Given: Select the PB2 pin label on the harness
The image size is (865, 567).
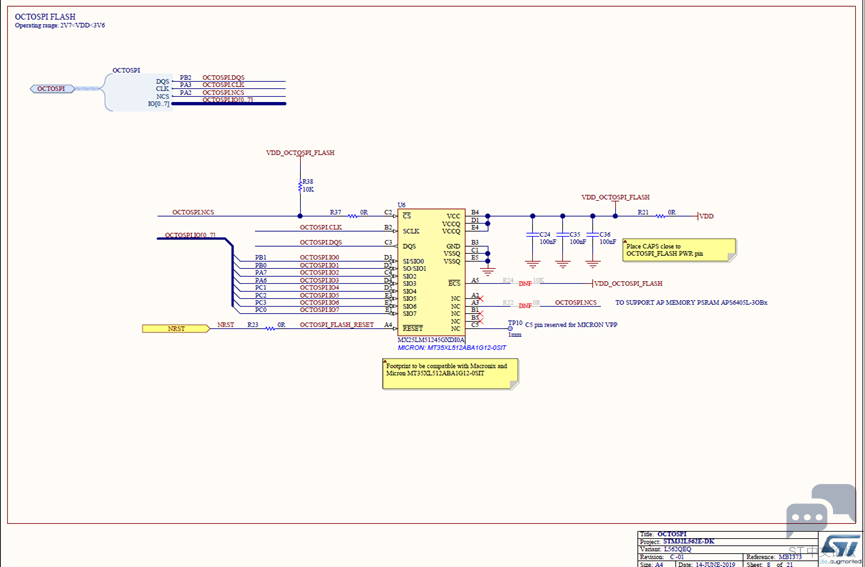Looking at the screenshot, I should [185, 78].
